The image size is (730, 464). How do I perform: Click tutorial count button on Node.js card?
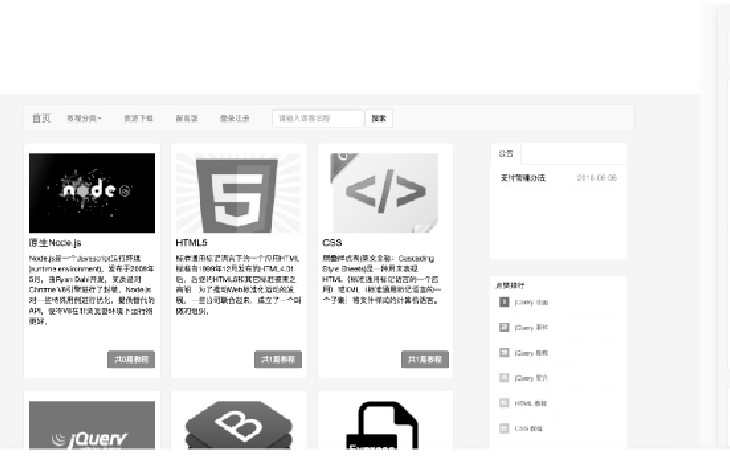coord(131,359)
